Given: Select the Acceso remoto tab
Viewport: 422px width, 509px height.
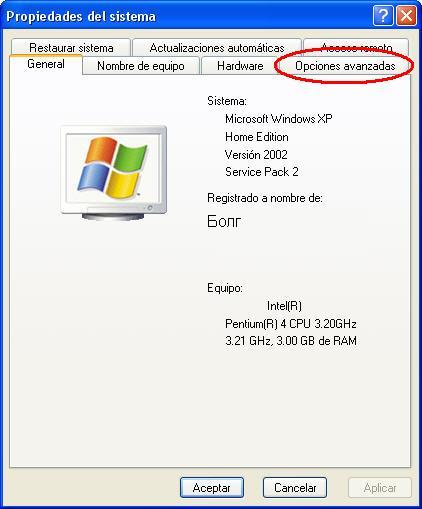Looking at the screenshot, I should tap(356, 47).
